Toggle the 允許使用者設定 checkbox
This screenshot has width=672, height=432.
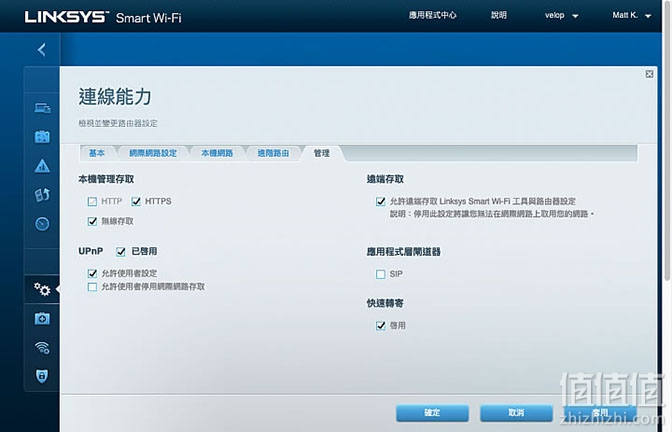point(92,273)
